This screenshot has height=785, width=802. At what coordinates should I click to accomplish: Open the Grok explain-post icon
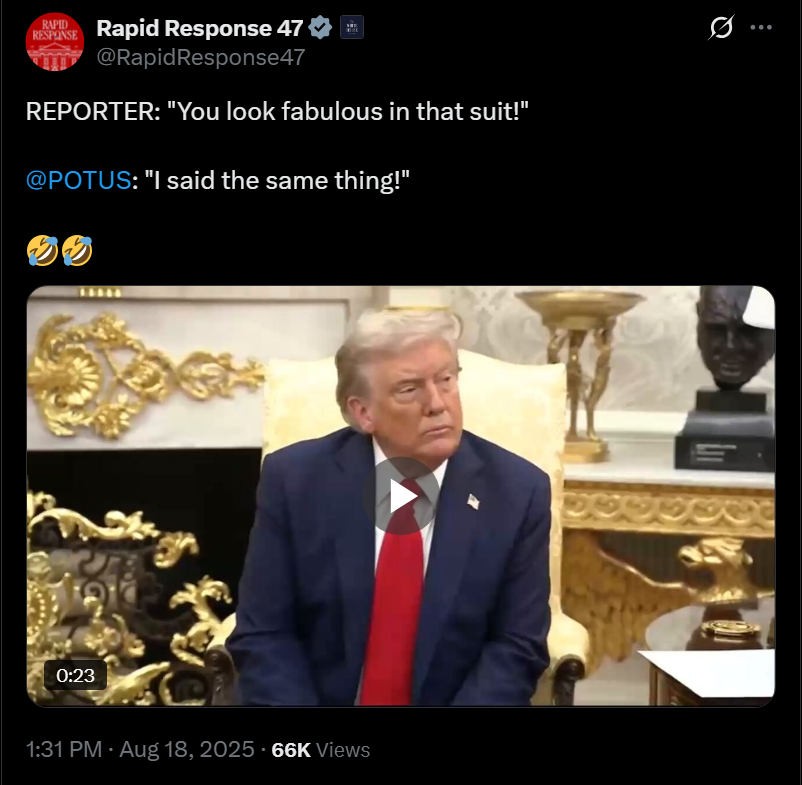tap(721, 27)
